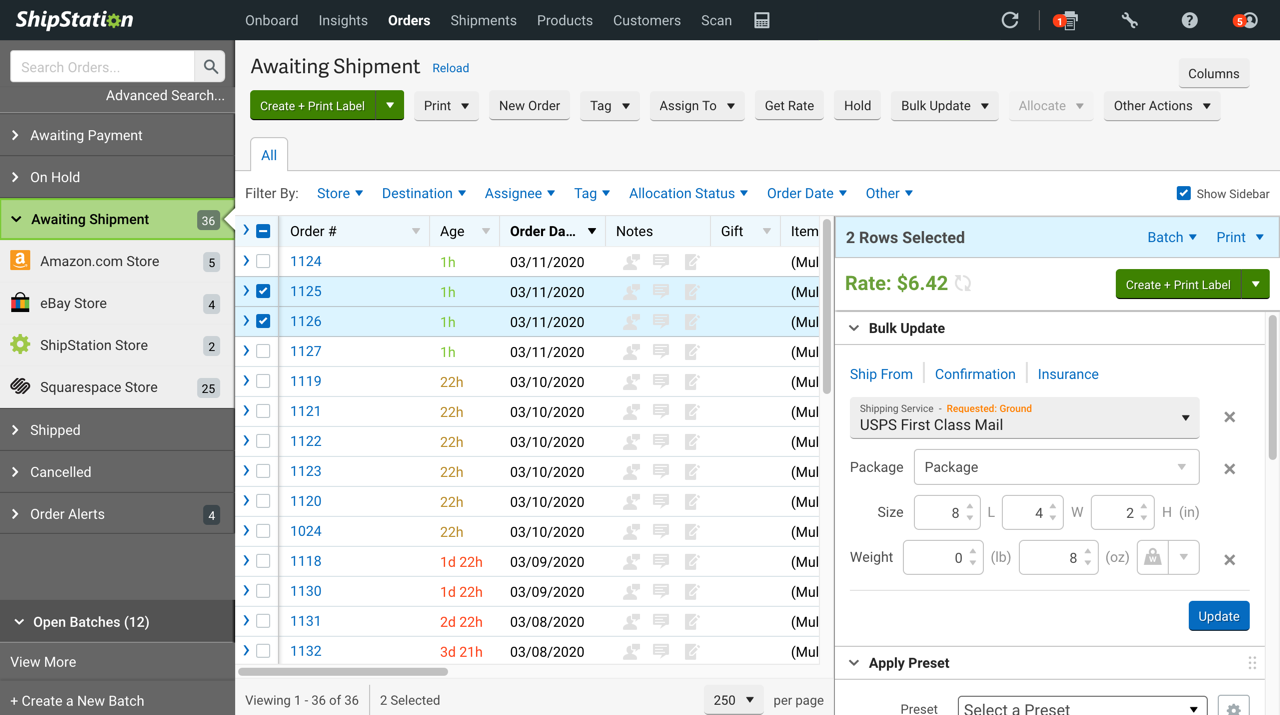1280x715 pixels.
Task: Open the Other Actions dropdown
Action: click(x=1162, y=105)
